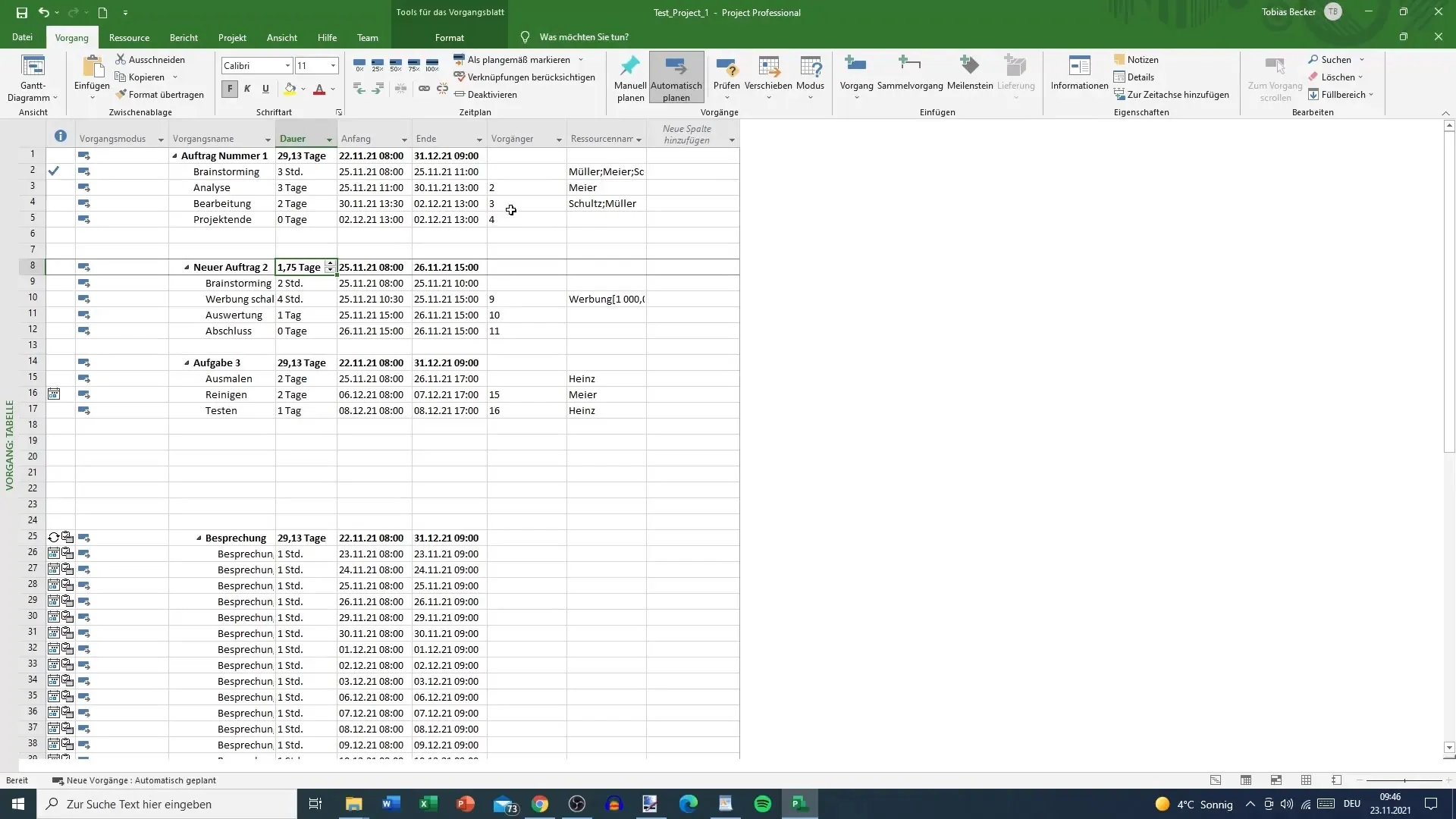The height and width of the screenshot is (819, 1456).
Task: Switch to the Ressource tab
Action: (129, 37)
